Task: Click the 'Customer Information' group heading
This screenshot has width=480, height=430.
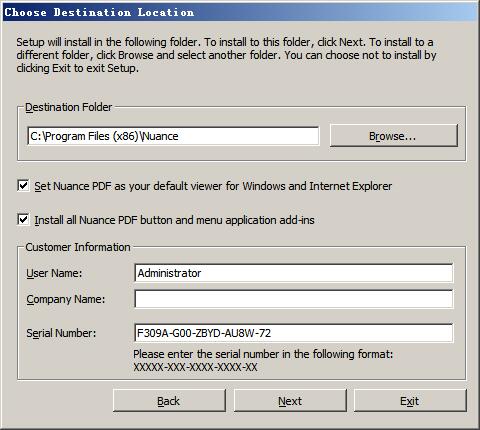Action: pyautogui.click(x=78, y=247)
